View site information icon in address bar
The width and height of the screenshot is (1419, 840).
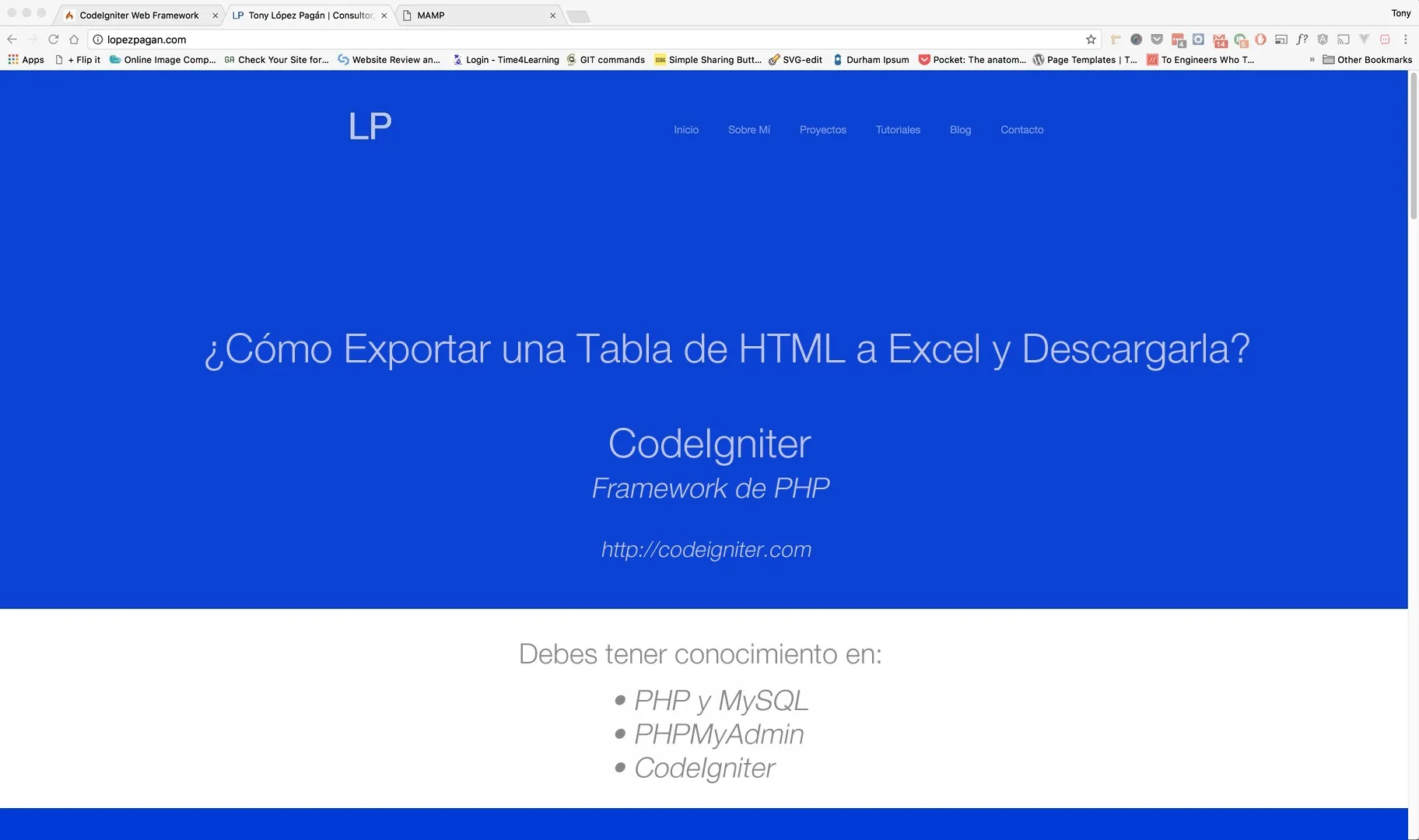point(98,40)
